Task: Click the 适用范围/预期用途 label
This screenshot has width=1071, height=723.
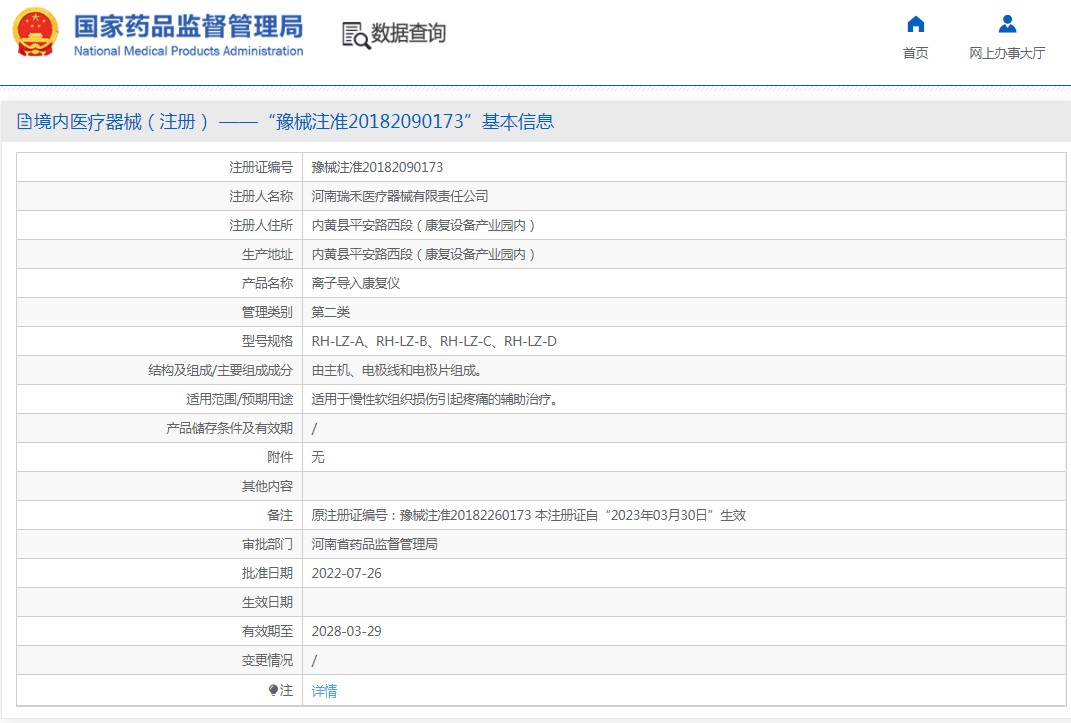Action: (240, 399)
